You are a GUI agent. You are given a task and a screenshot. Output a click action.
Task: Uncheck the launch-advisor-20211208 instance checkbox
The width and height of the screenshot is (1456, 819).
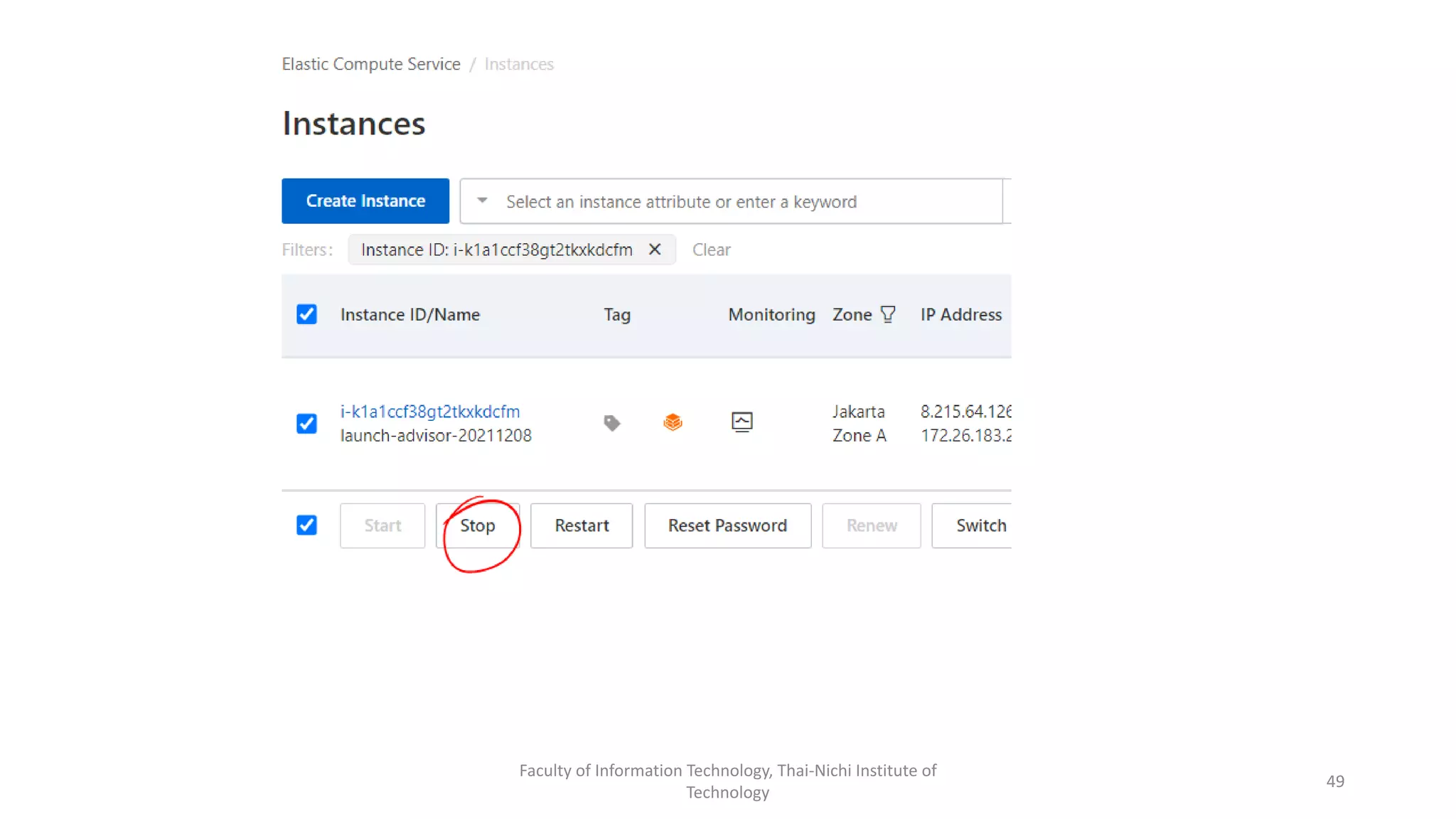(306, 424)
